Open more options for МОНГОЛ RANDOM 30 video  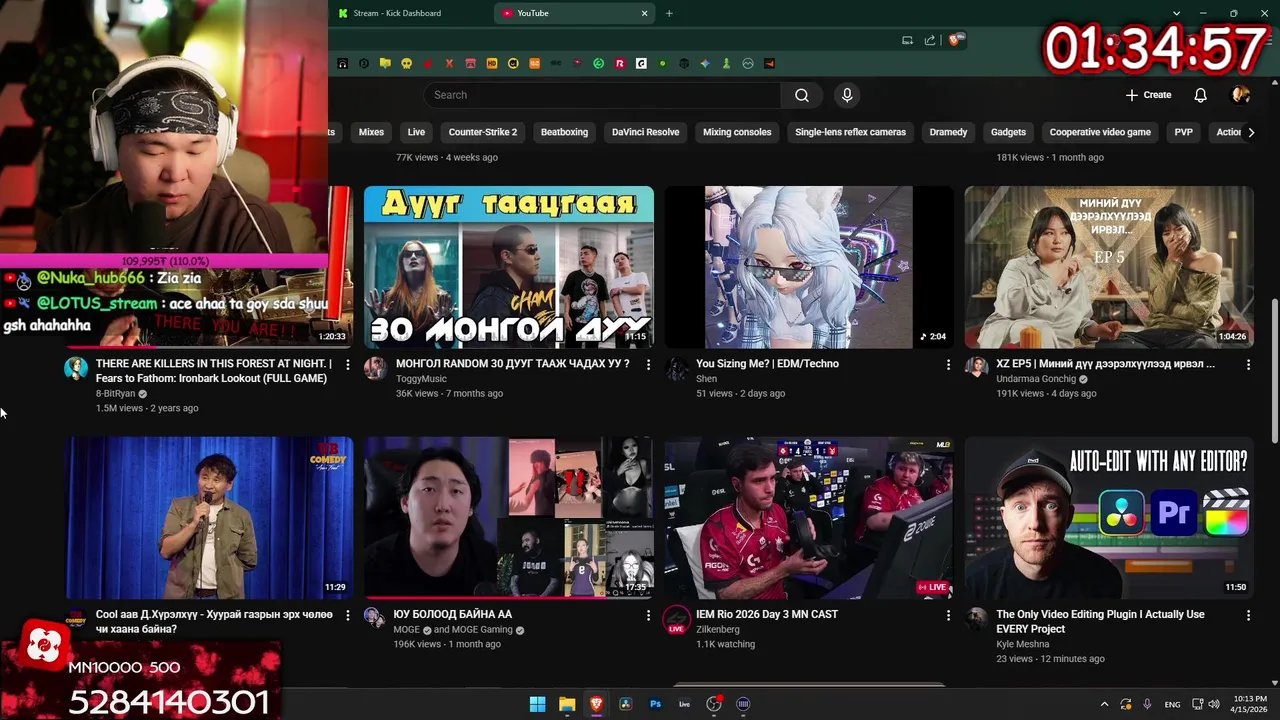click(x=648, y=365)
